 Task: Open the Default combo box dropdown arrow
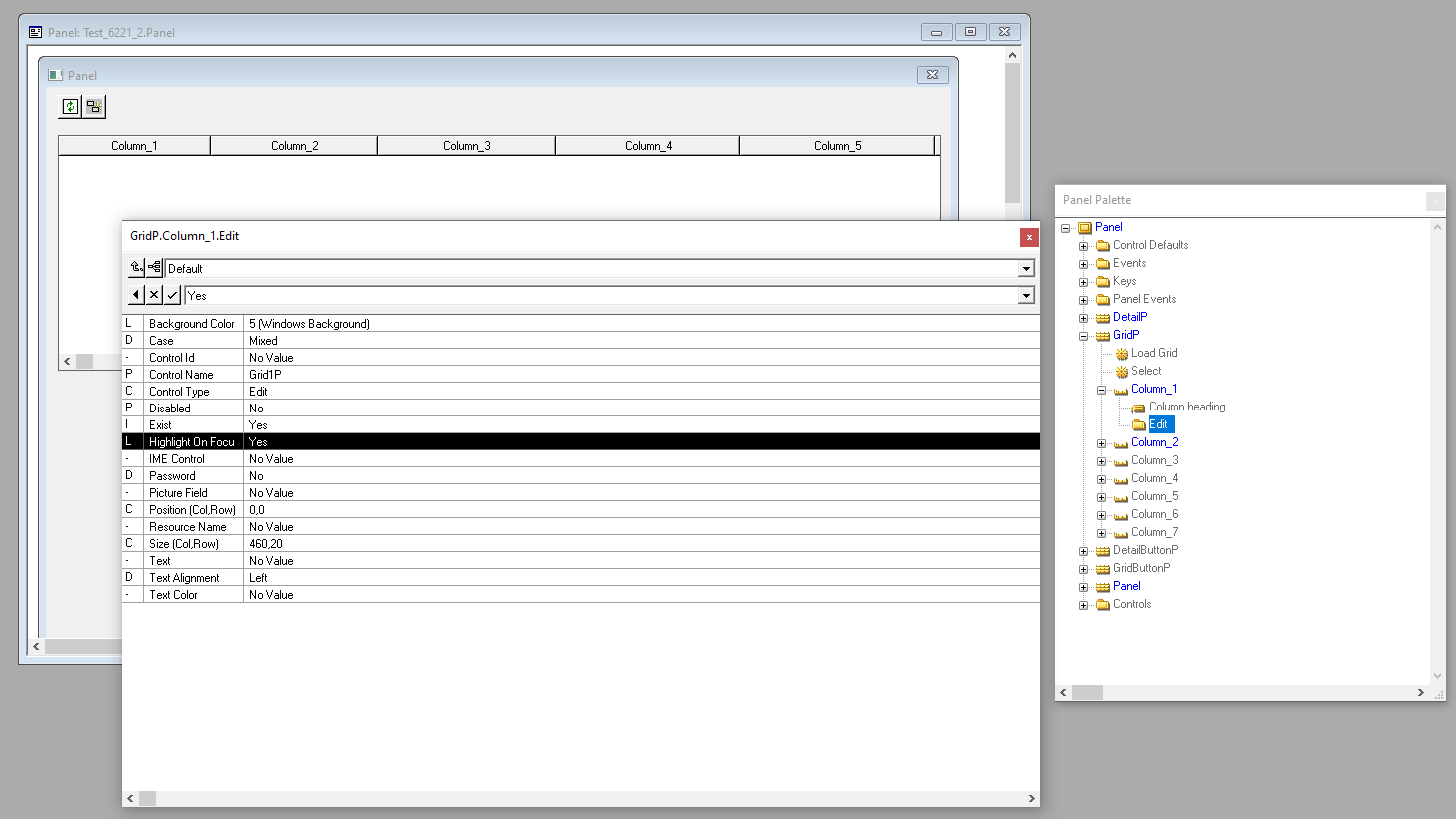point(1026,269)
